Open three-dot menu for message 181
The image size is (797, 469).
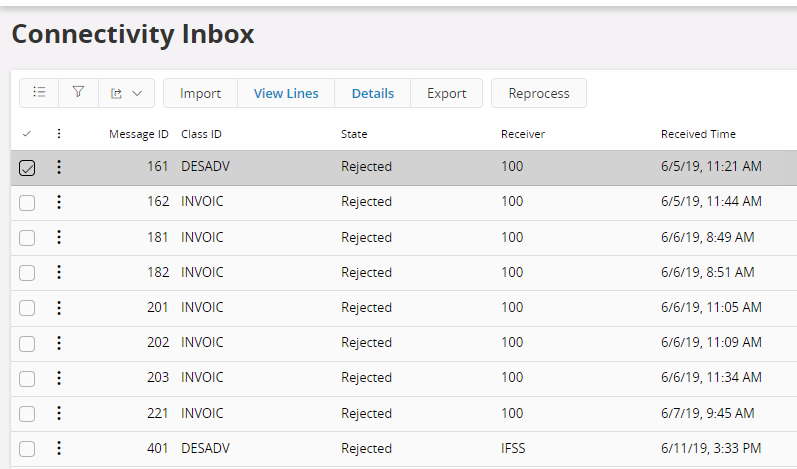(59, 237)
